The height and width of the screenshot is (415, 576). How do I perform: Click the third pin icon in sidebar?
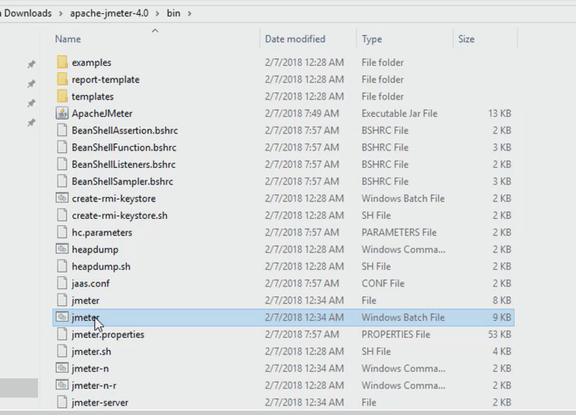(x=32, y=103)
